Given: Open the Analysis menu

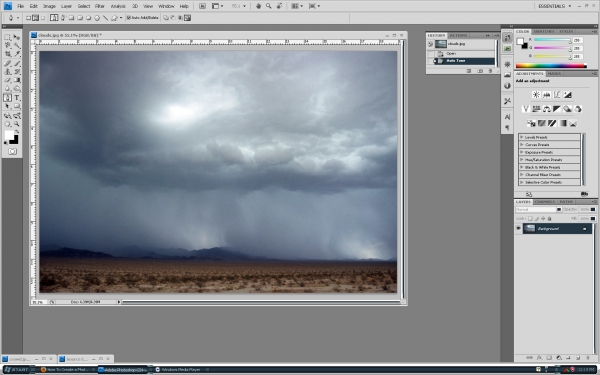Looking at the screenshot, I should [118, 6].
